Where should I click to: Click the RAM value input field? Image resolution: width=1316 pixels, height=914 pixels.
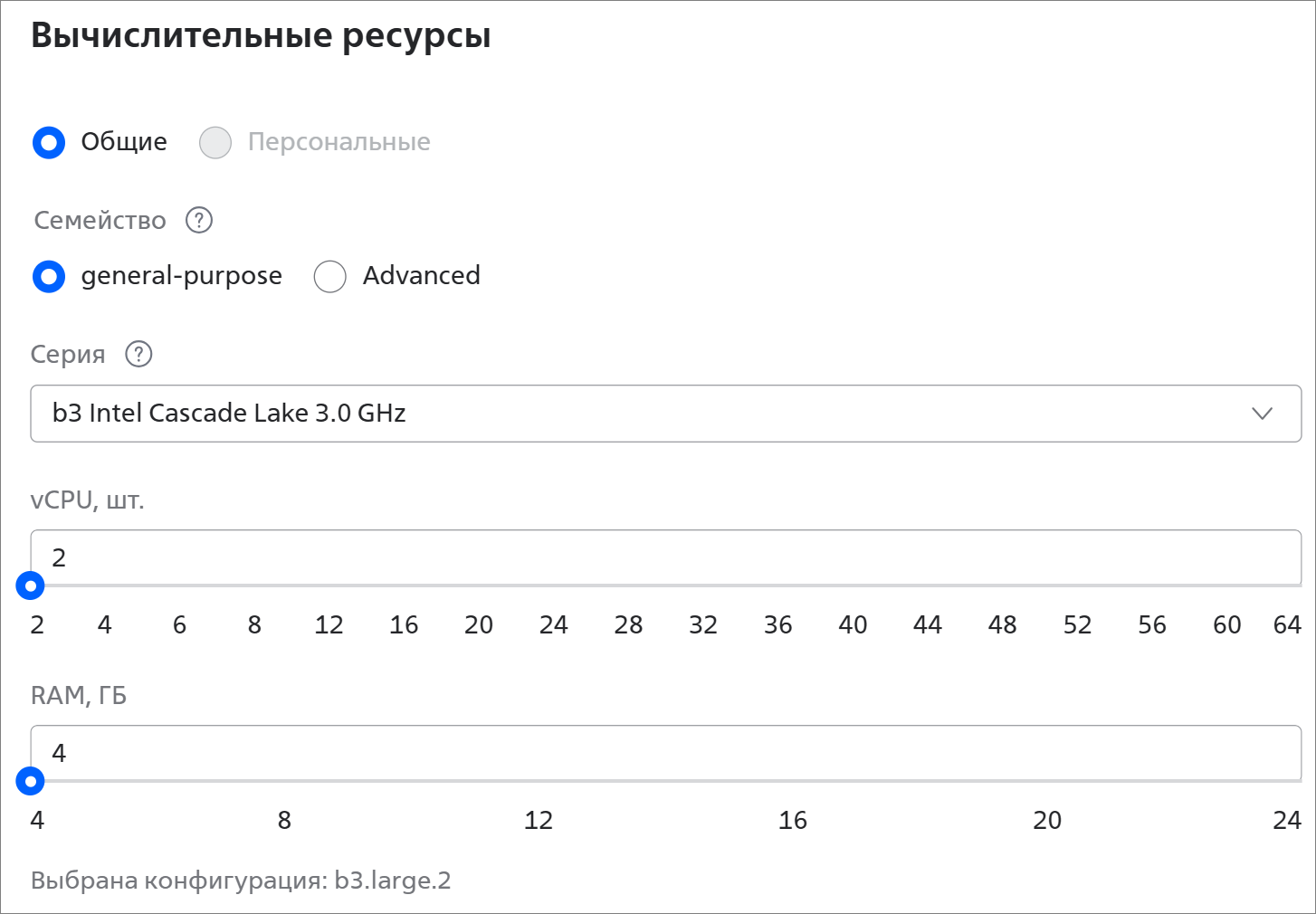[666, 753]
